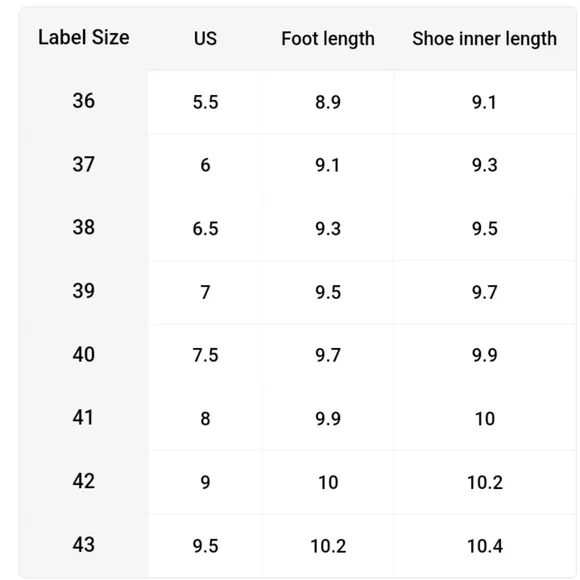Select label size 38 cell
Image resolution: width=580 pixels, height=580 pixels.
pyautogui.click(x=84, y=227)
